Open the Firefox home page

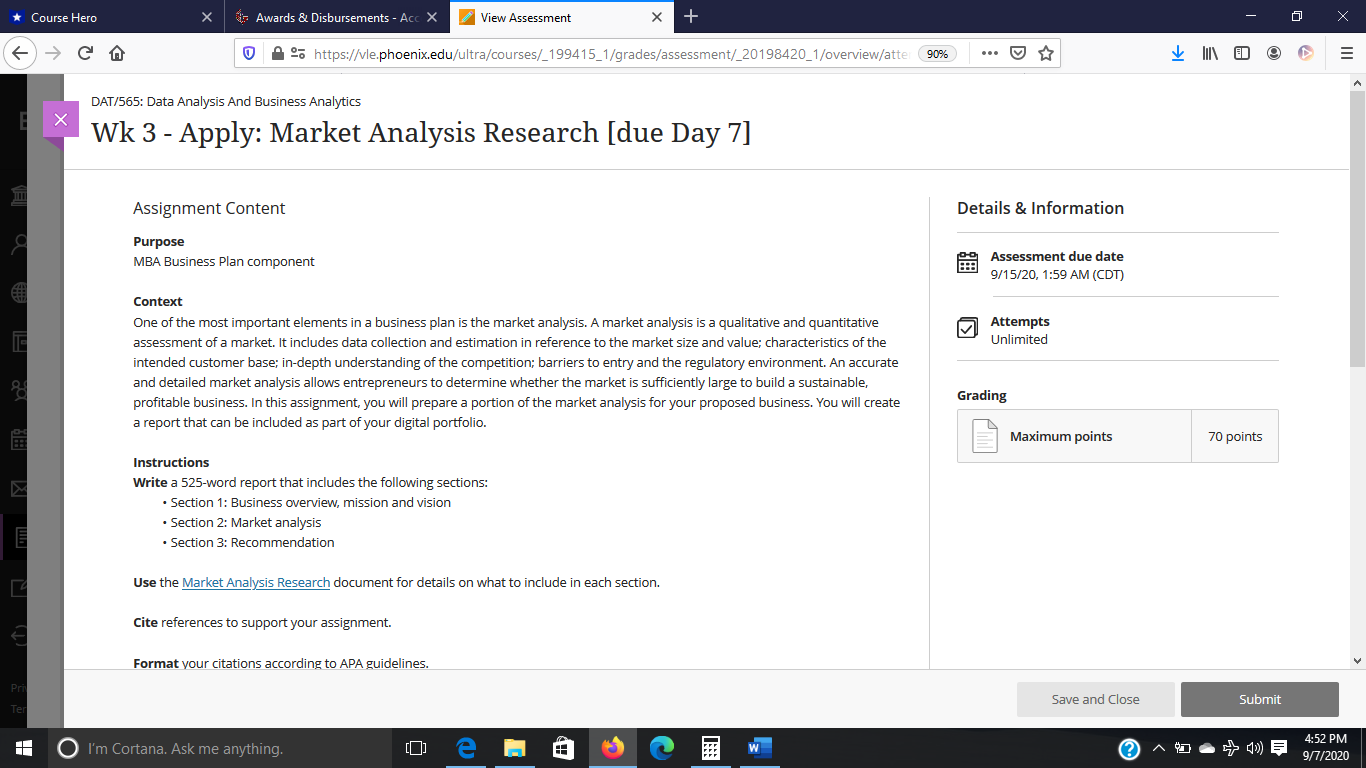click(117, 53)
